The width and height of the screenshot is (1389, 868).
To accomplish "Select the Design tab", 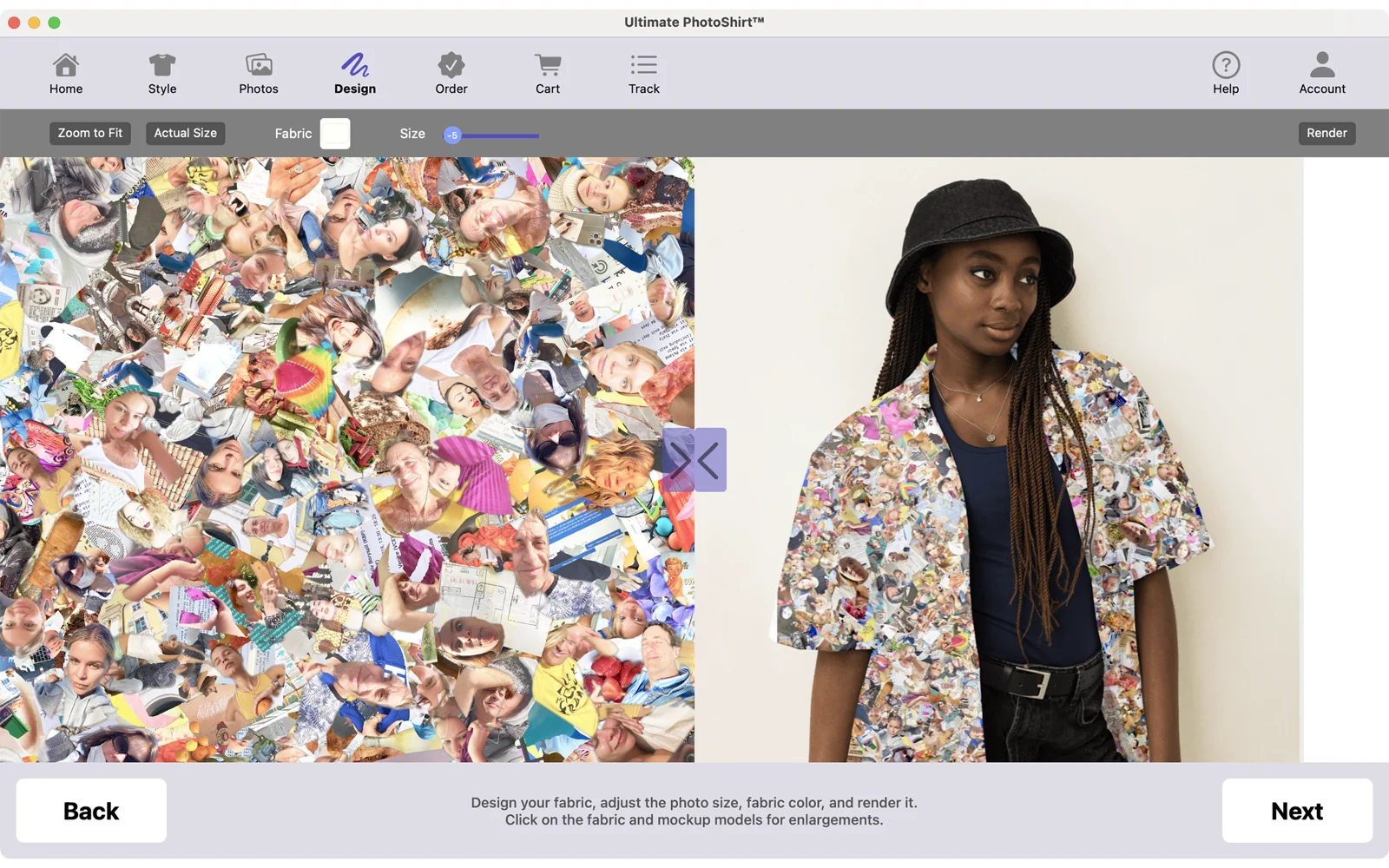I will pyautogui.click(x=355, y=74).
